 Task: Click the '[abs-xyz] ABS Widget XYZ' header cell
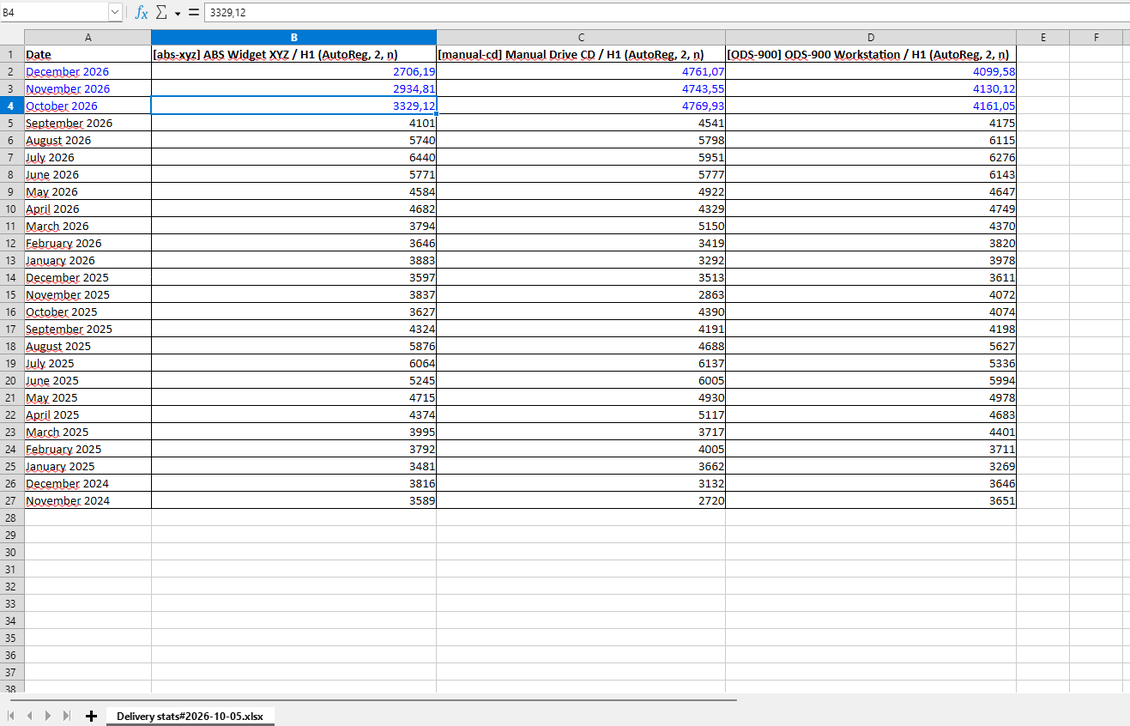tap(294, 54)
